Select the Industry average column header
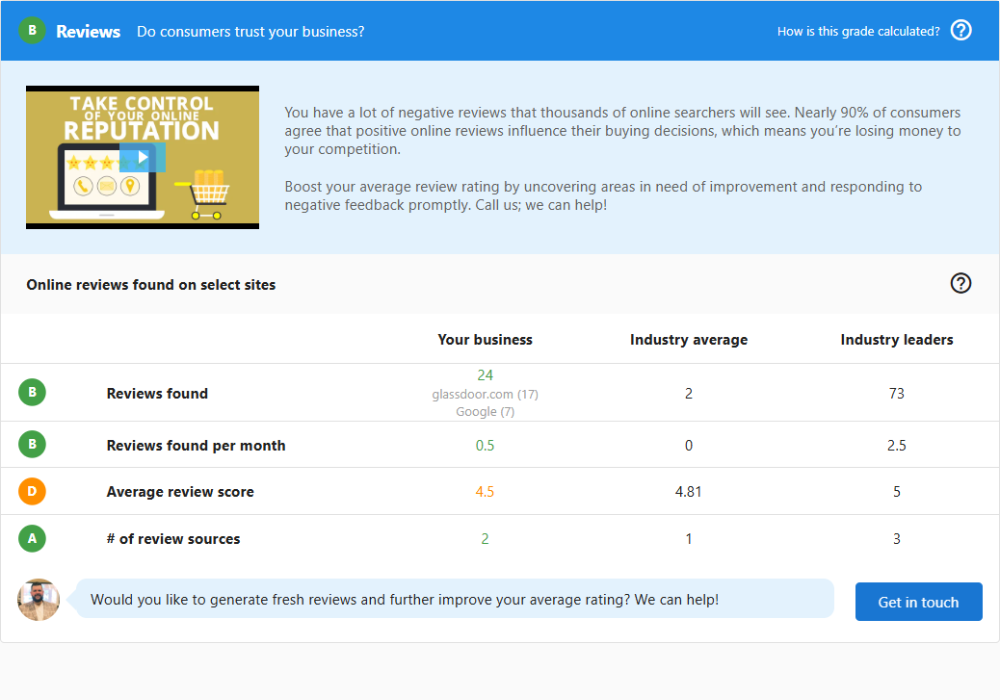This screenshot has height=700, width=1000. (688, 340)
